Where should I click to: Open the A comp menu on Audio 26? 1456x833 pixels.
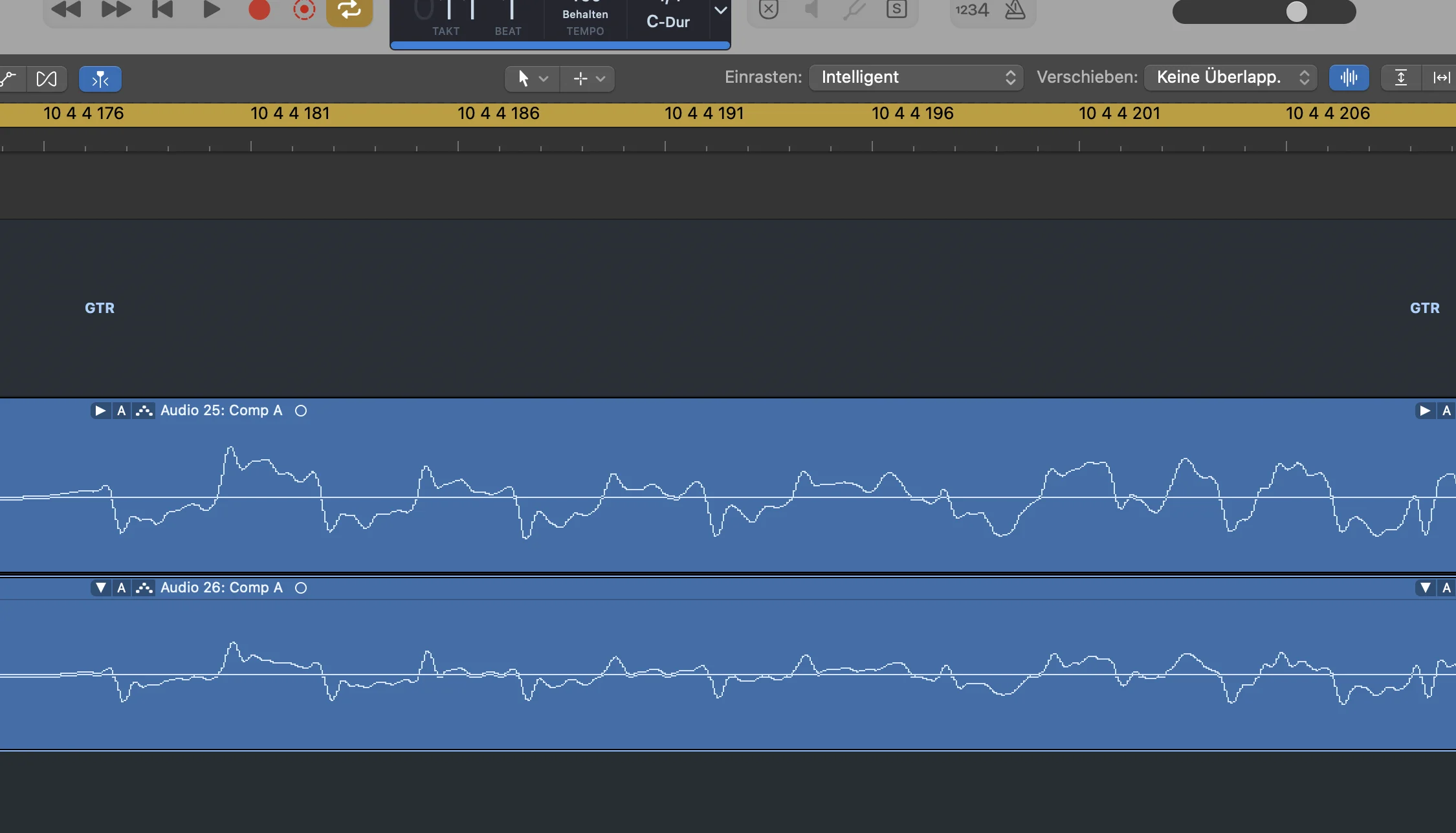(121, 588)
